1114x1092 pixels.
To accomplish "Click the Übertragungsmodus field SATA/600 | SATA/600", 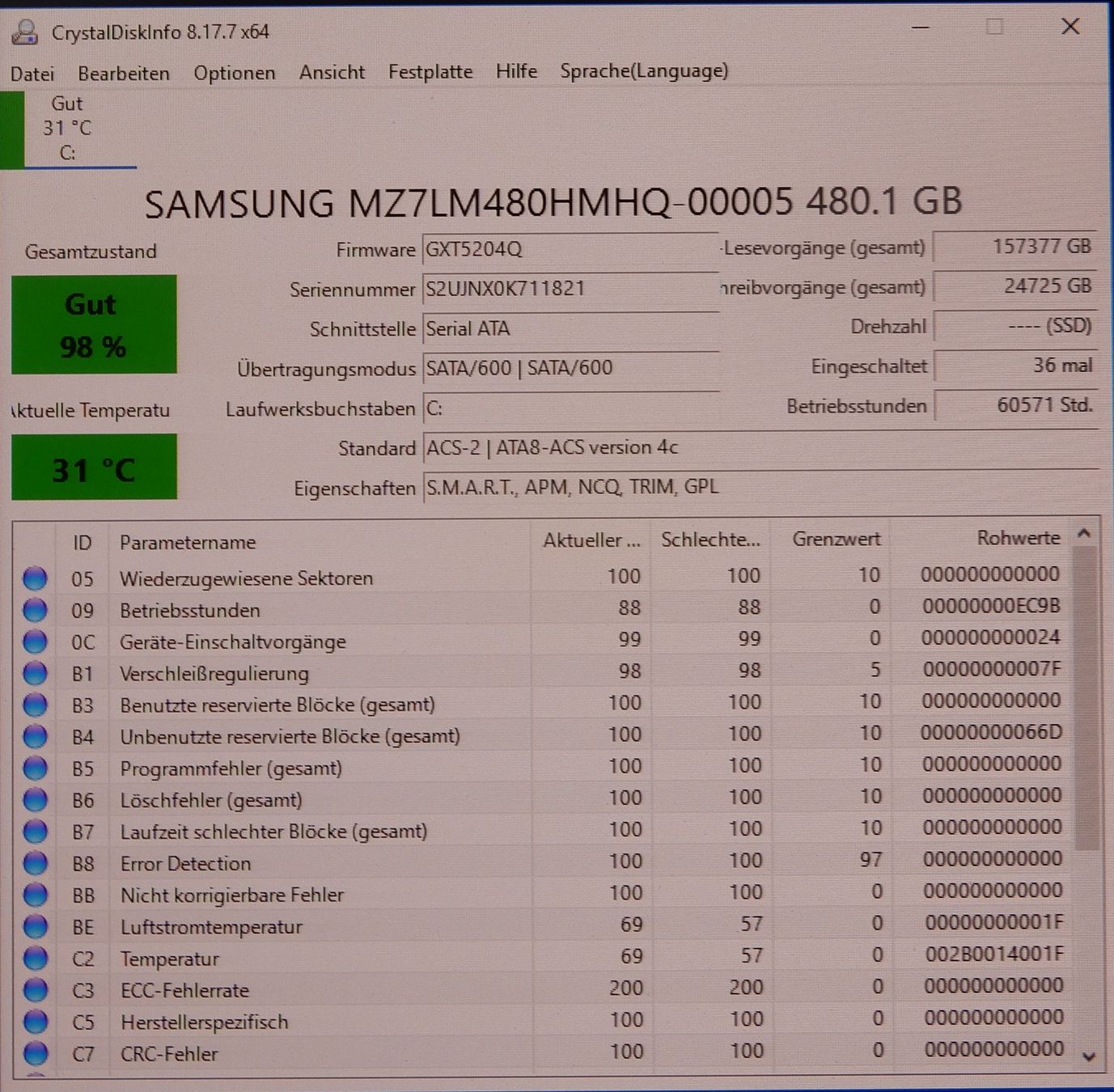I will tap(570, 368).
